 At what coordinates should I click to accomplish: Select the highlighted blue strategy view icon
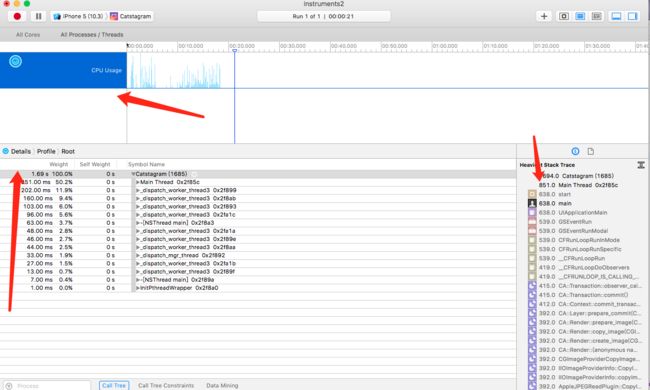tap(580, 16)
